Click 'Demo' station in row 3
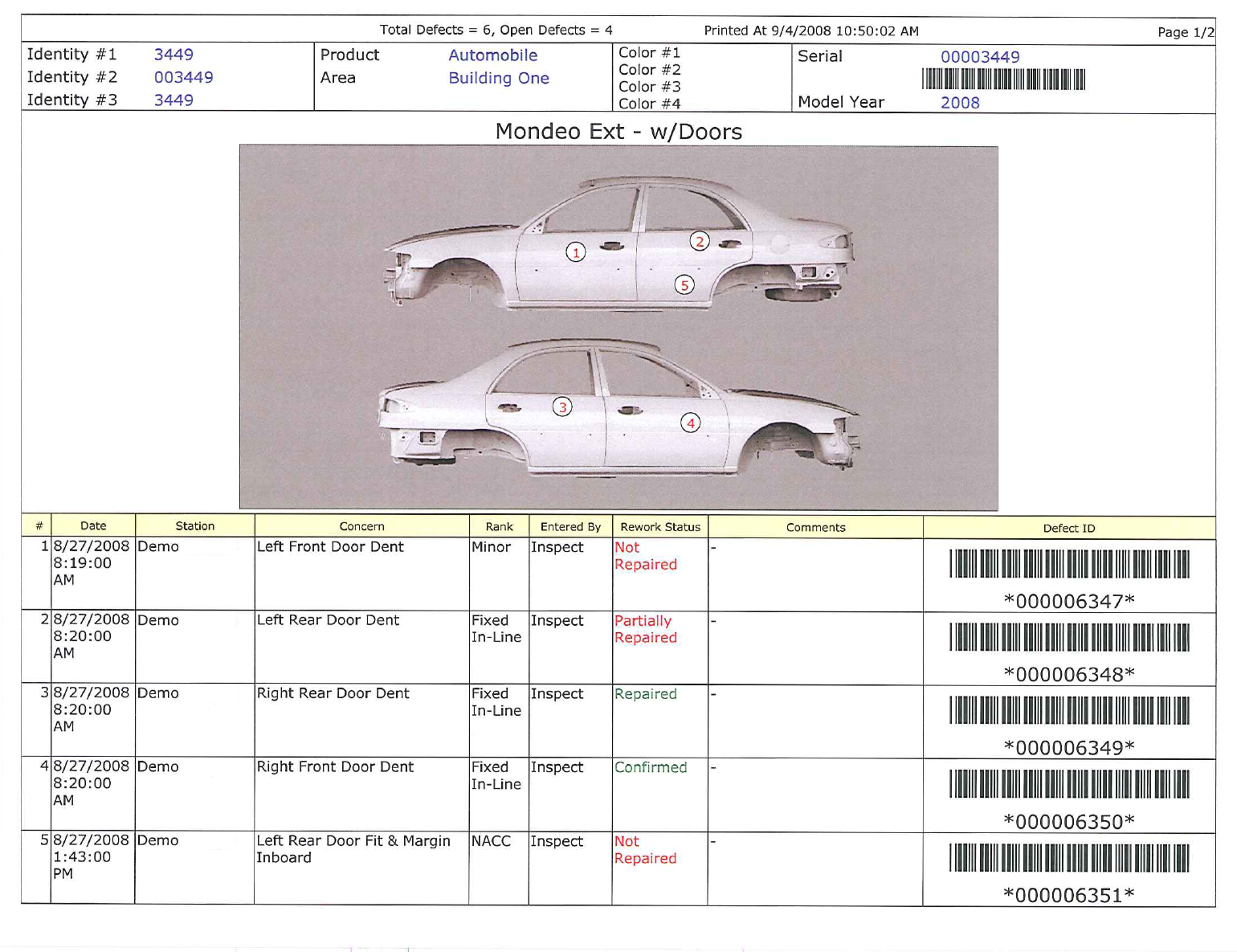This screenshot has width=1237, height=952. 158,693
